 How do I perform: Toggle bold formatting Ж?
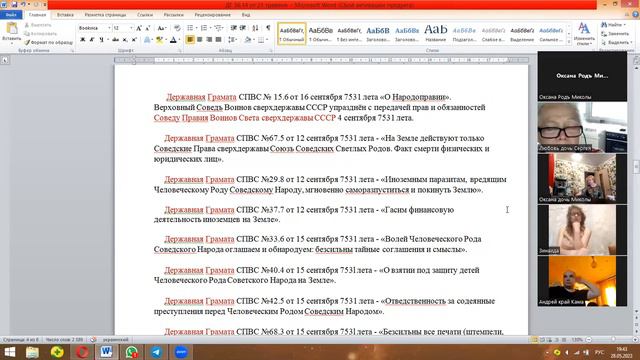82,40
